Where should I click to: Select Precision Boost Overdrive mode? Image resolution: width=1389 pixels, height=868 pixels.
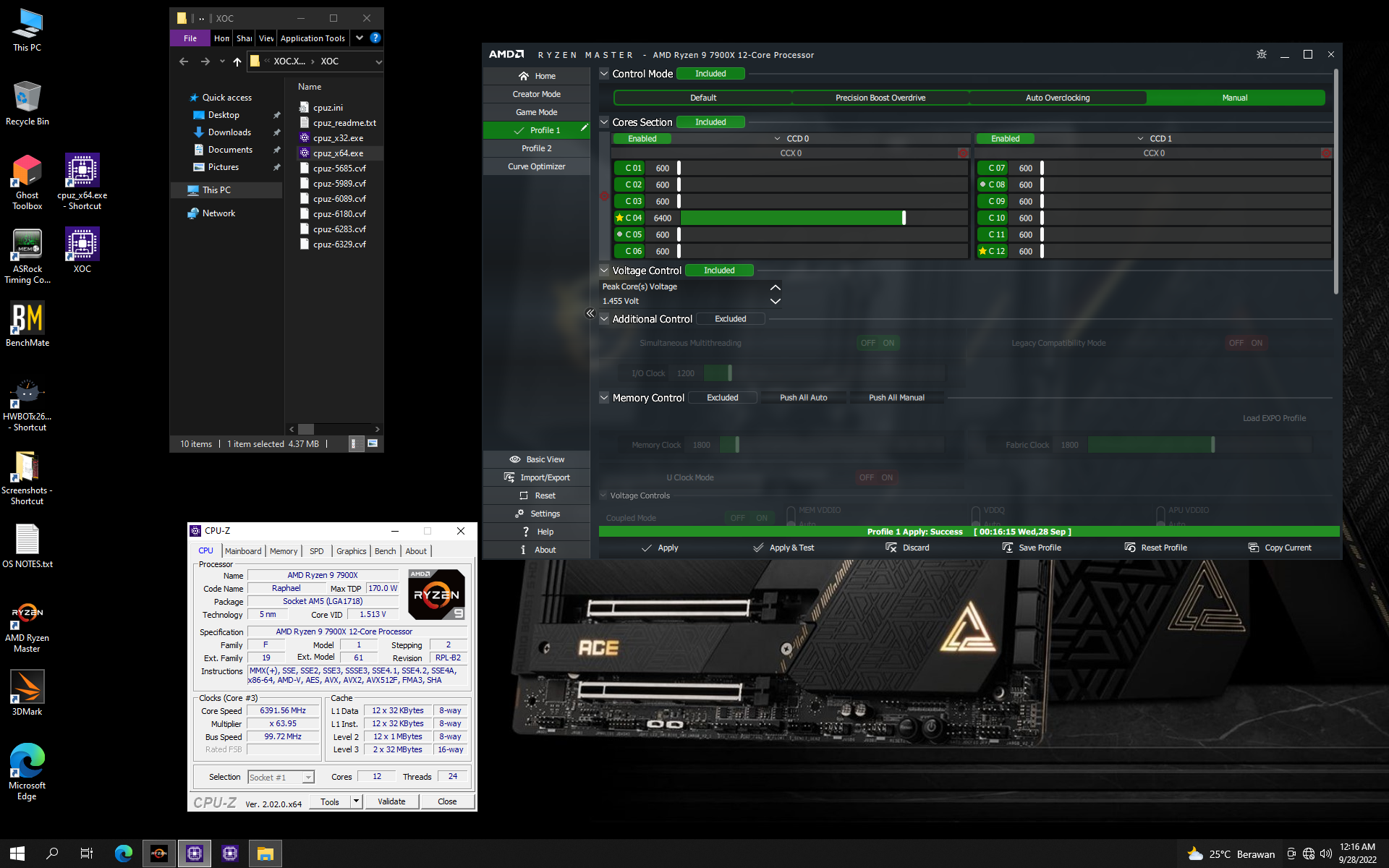click(x=880, y=98)
